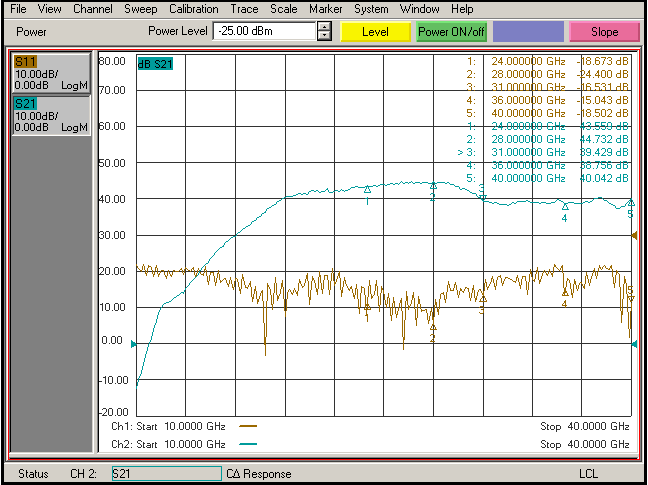Click marker 3 triangle on S11 trace

pyautogui.click(x=483, y=299)
